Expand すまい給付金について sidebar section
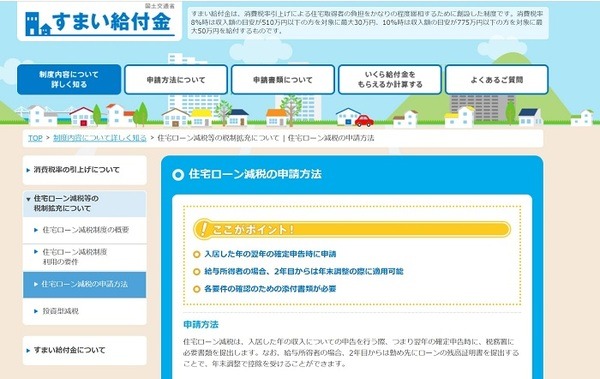The width and height of the screenshot is (600, 379). pos(85,350)
